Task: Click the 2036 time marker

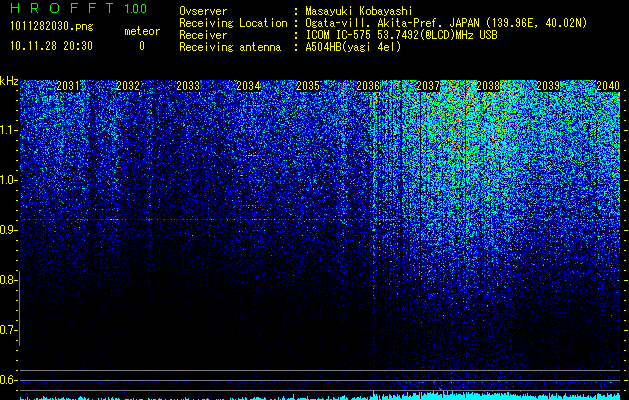Action: coord(368,86)
